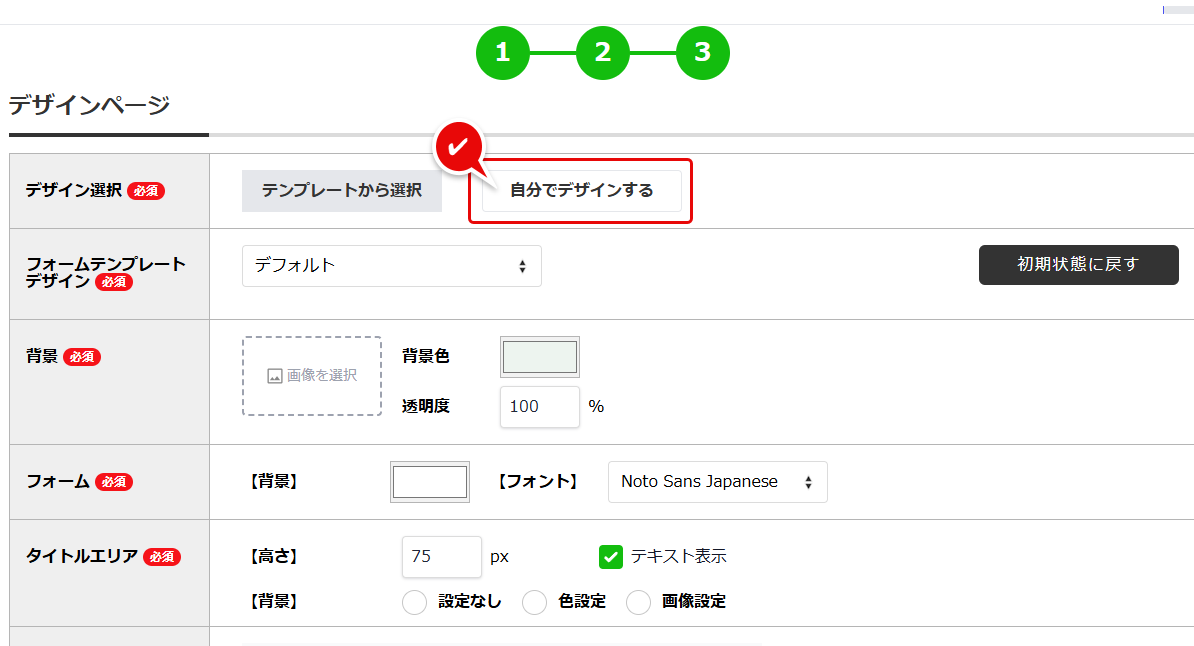Screen dimensions: 1194x646
Task: Open the 背景色 color swatch
Action: (x=539, y=356)
